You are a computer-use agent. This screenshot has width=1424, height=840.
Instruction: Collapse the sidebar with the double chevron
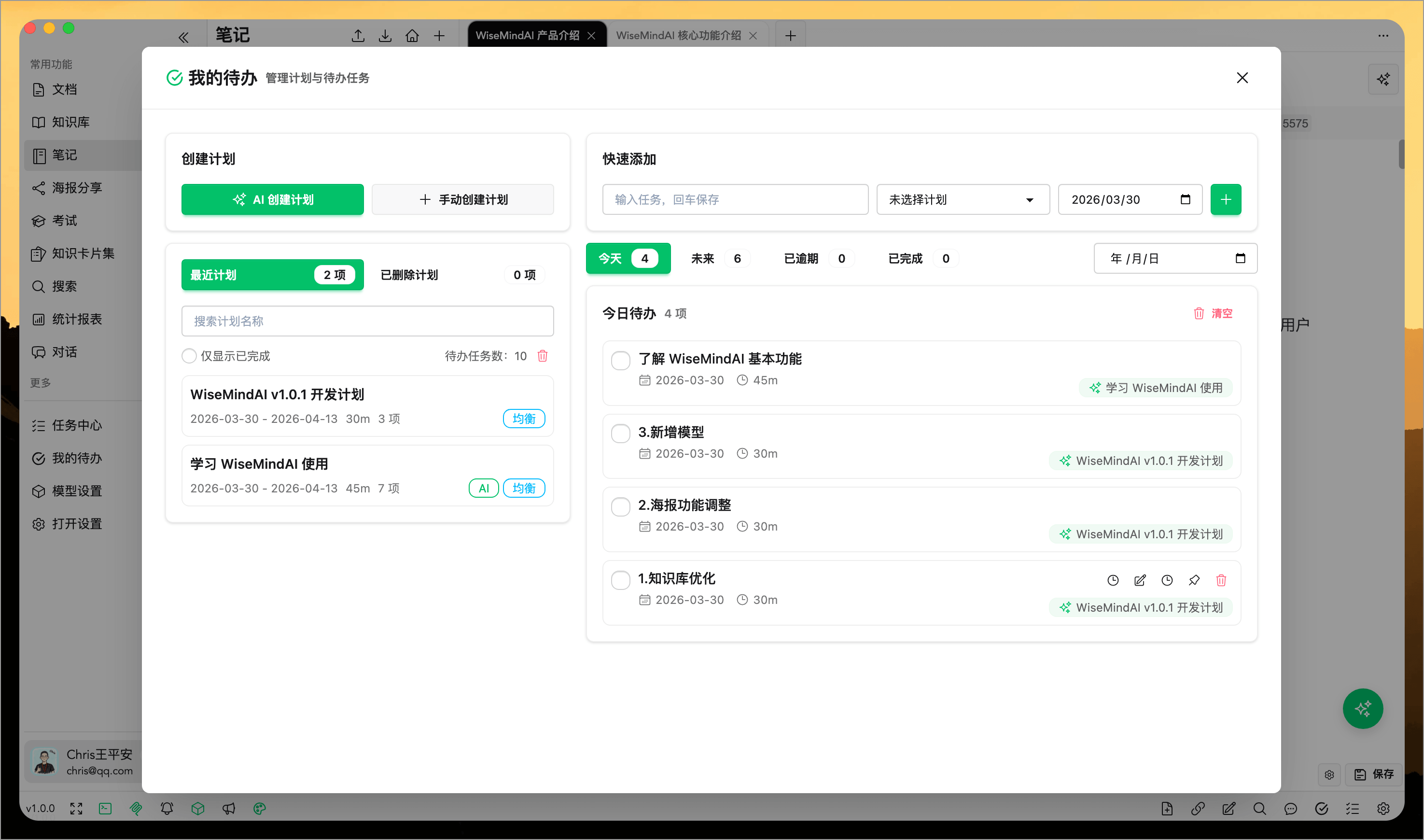[183, 36]
